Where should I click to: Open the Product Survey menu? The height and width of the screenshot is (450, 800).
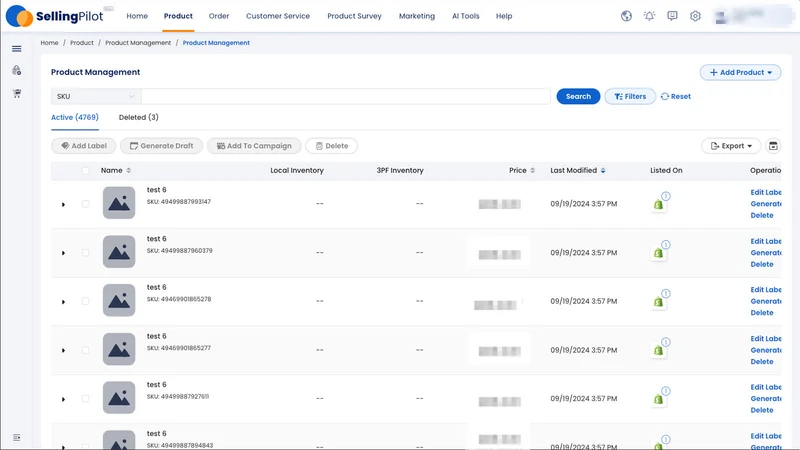(354, 16)
